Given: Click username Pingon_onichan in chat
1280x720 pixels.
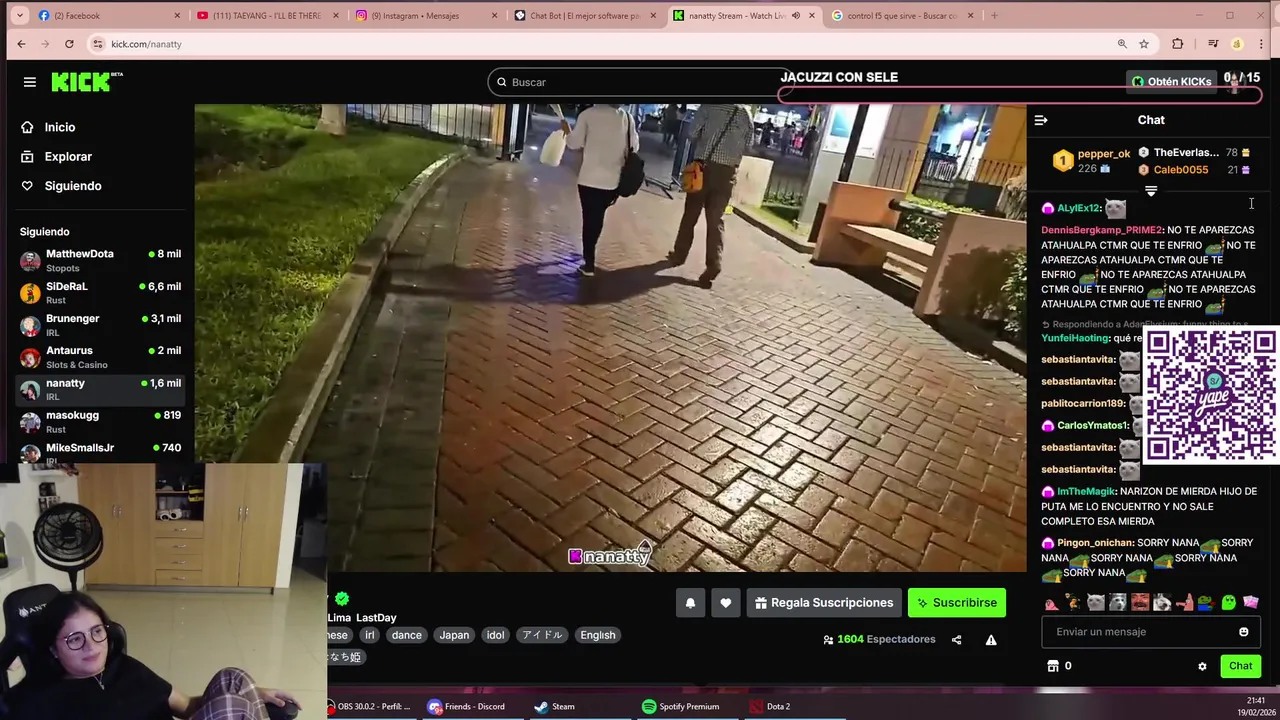Looking at the screenshot, I should pos(1094,543).
